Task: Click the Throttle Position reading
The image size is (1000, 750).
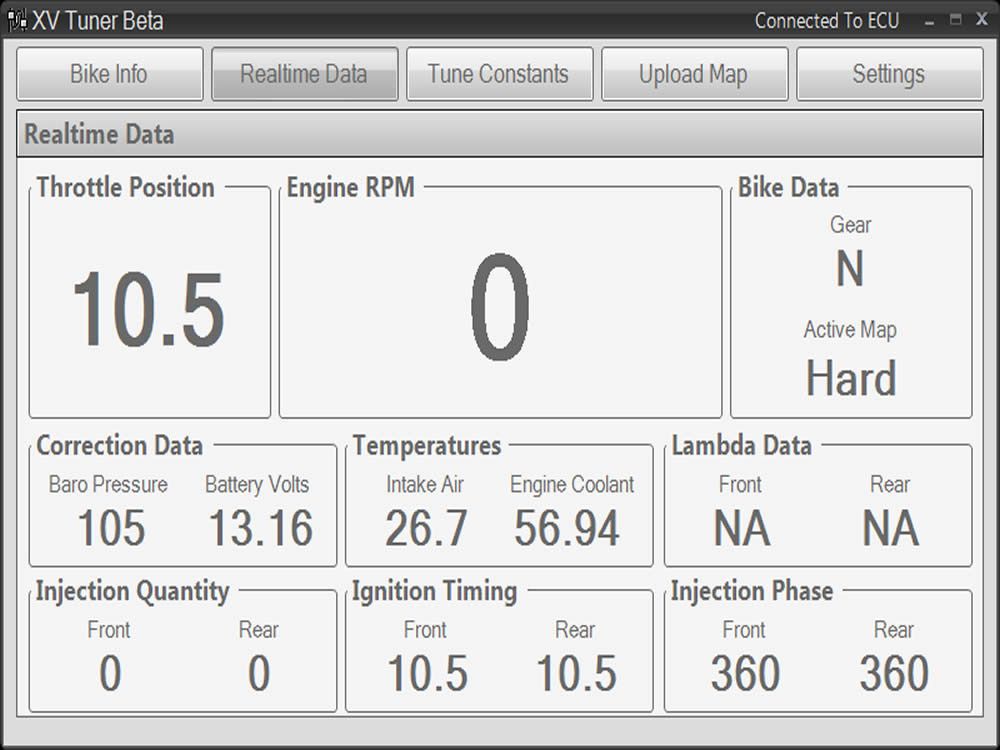Action: point(148,310)
